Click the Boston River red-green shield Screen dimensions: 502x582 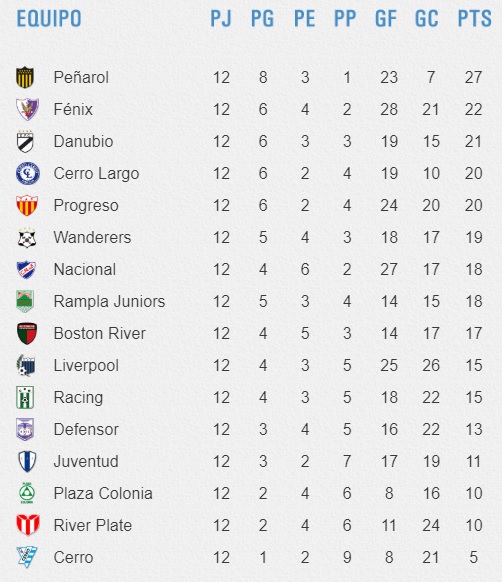(27, 333)
